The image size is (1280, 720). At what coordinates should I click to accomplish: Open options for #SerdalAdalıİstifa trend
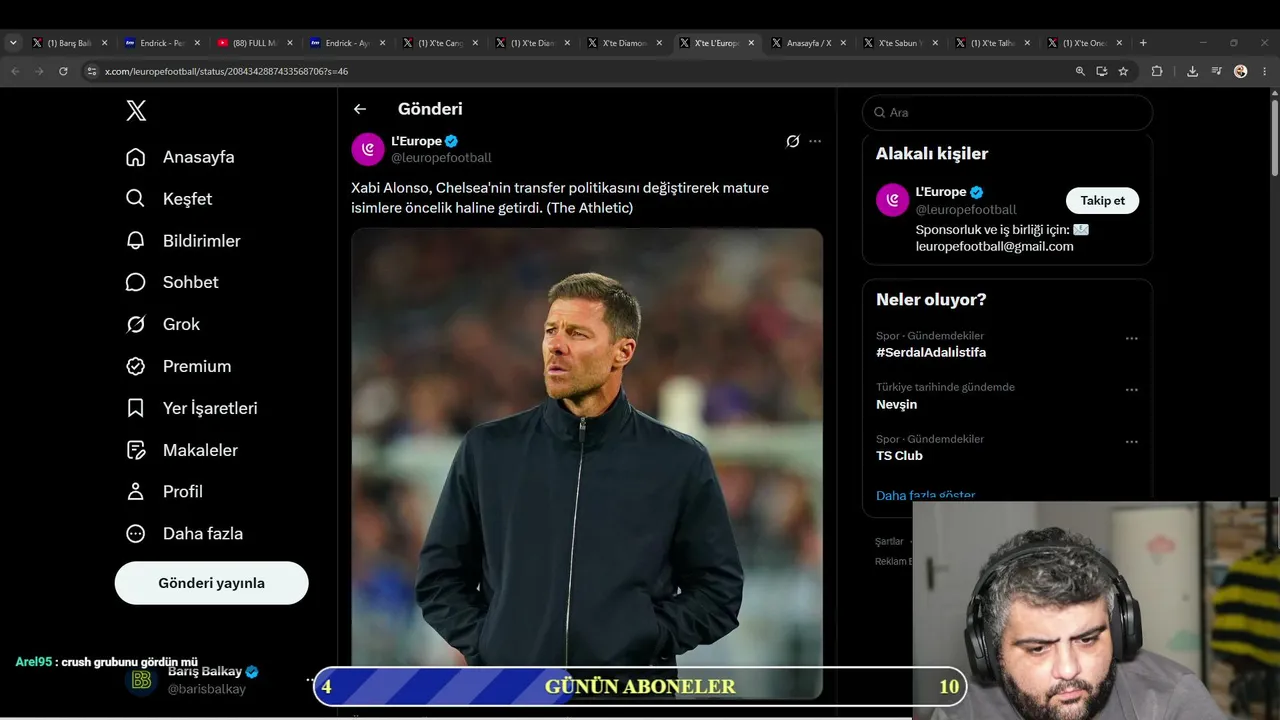(1132, 339)
